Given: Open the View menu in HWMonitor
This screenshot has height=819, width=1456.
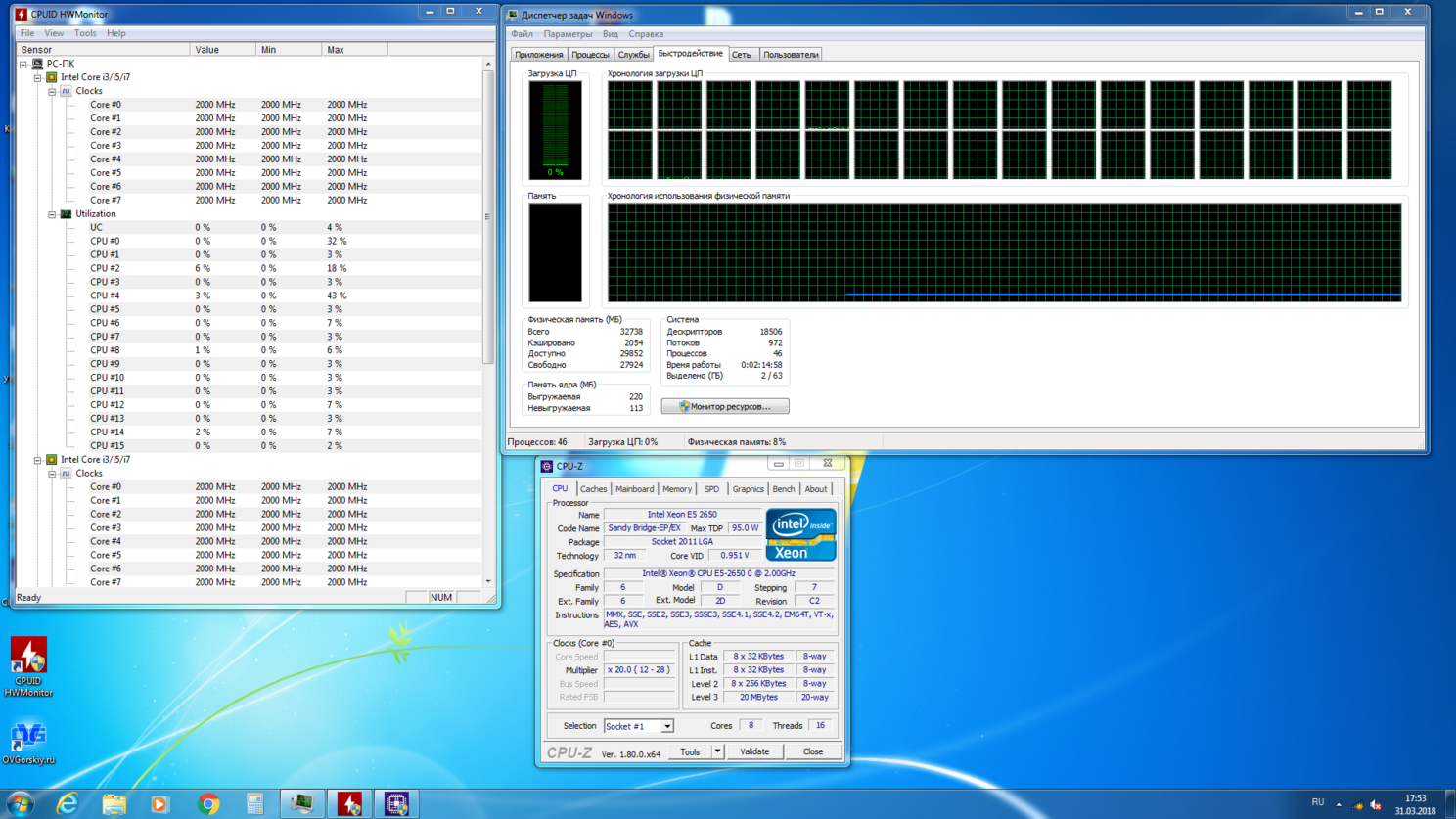Looking at the screenshot, I should coord(54,33).
